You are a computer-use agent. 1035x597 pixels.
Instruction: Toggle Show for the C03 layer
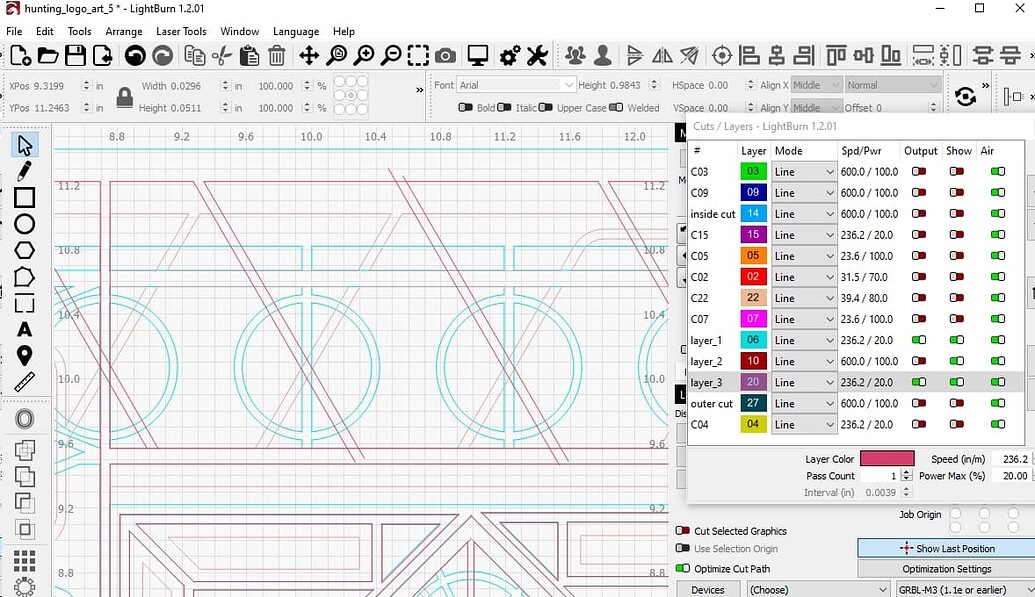pos(958,172)
